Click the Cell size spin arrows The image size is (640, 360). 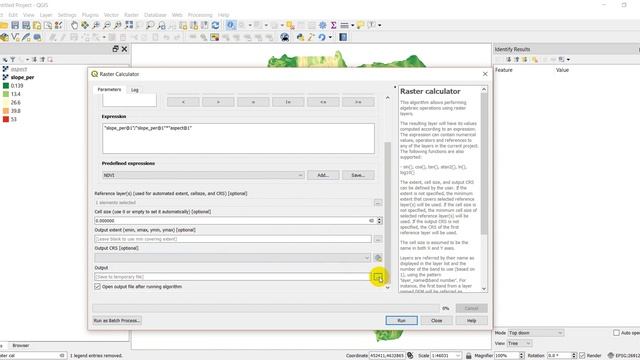[379, 220]
